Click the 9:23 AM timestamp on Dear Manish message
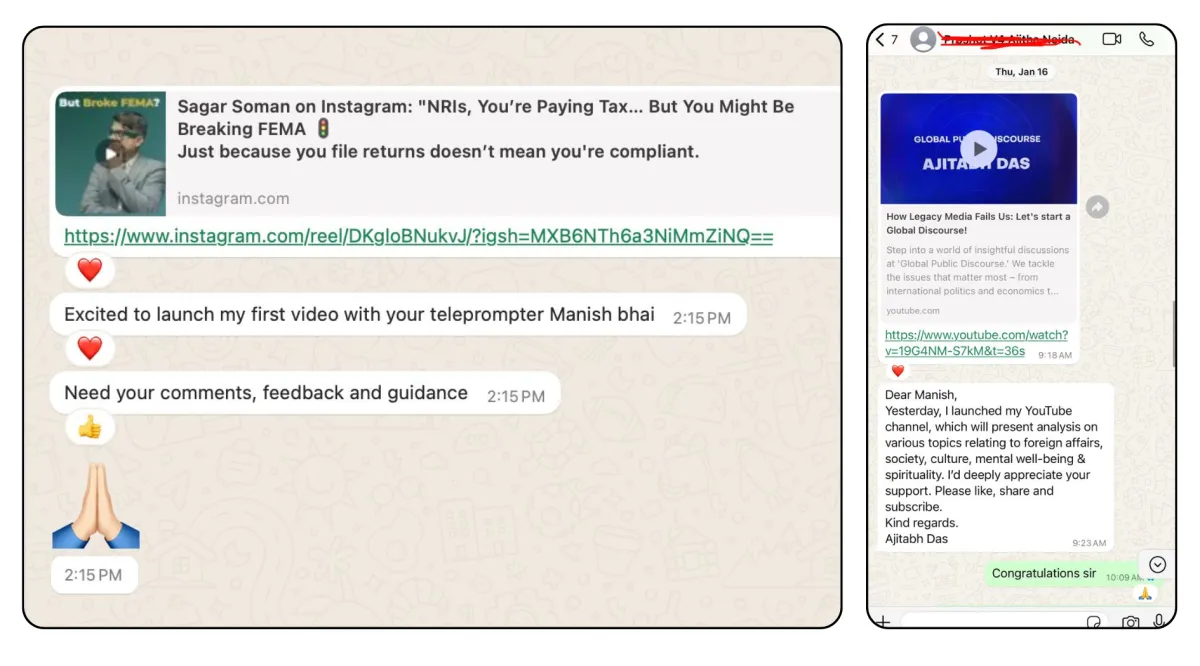The width and height of the screenshot is (1200, 666). tap(1088, 543)
